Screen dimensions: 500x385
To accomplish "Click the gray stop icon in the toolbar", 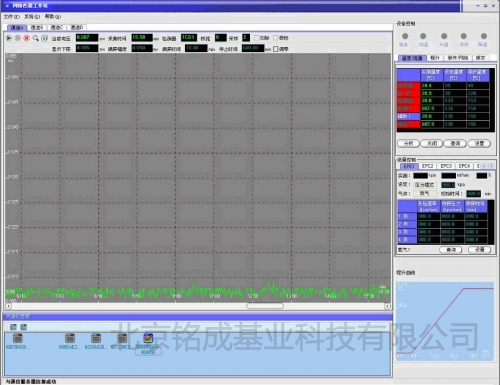I will tap(18, 38).
